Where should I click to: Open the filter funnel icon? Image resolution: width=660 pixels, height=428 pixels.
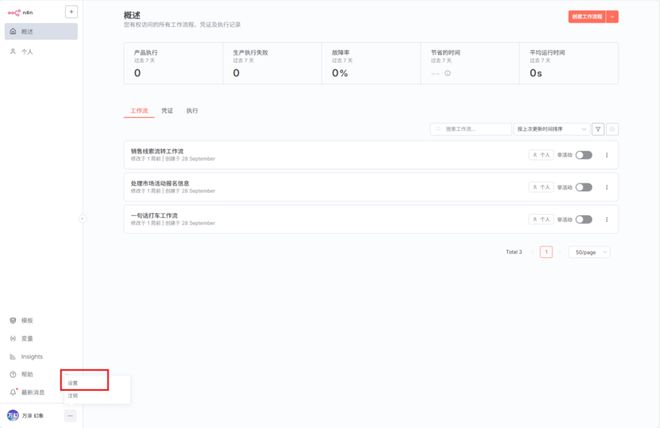click(x=598, y=129)
